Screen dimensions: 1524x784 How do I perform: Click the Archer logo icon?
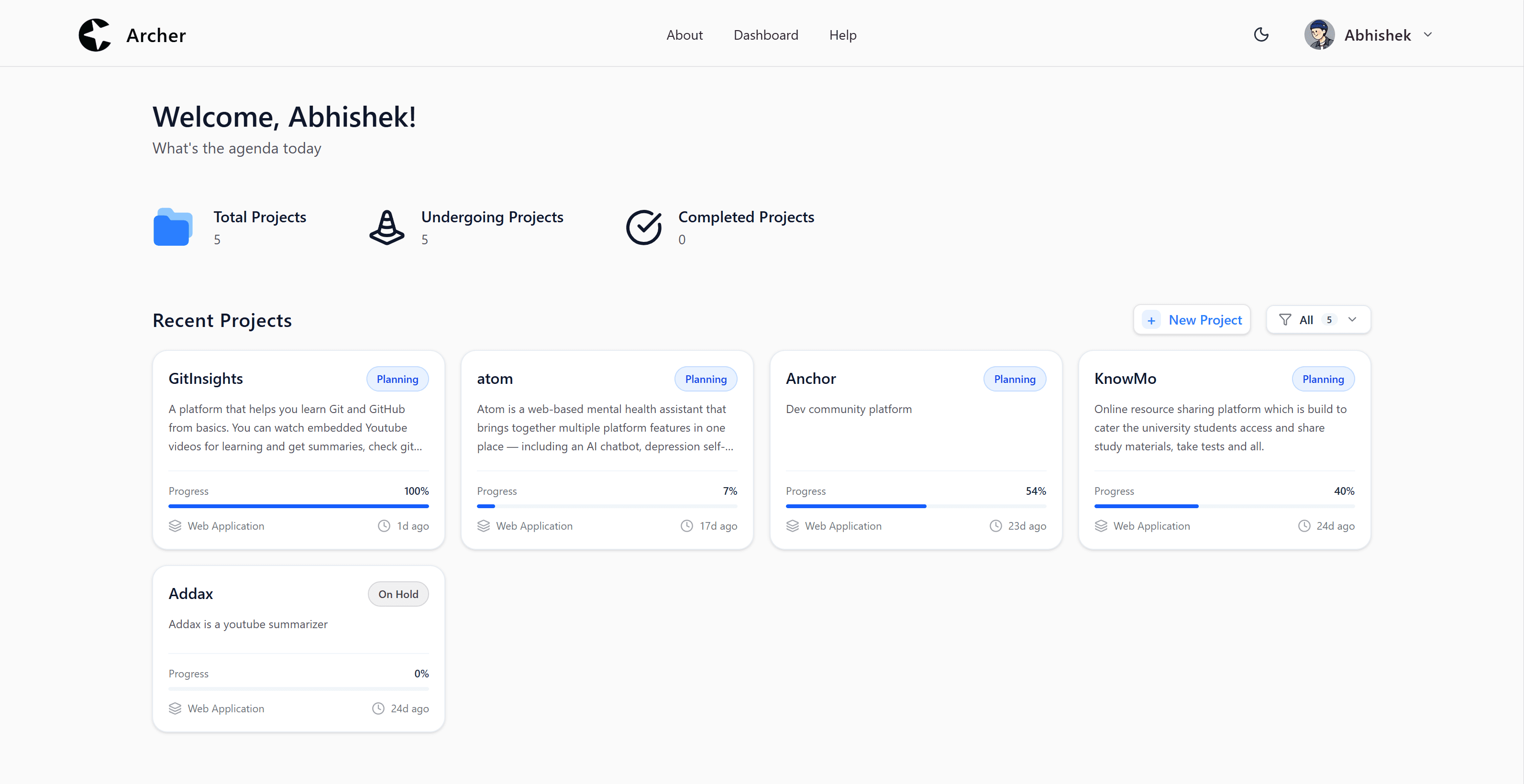95,35
